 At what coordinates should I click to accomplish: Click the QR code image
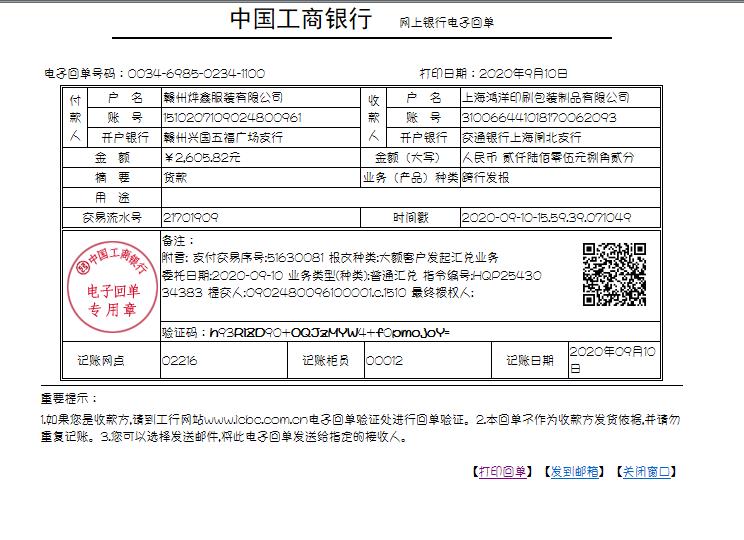tap(614, 274)
